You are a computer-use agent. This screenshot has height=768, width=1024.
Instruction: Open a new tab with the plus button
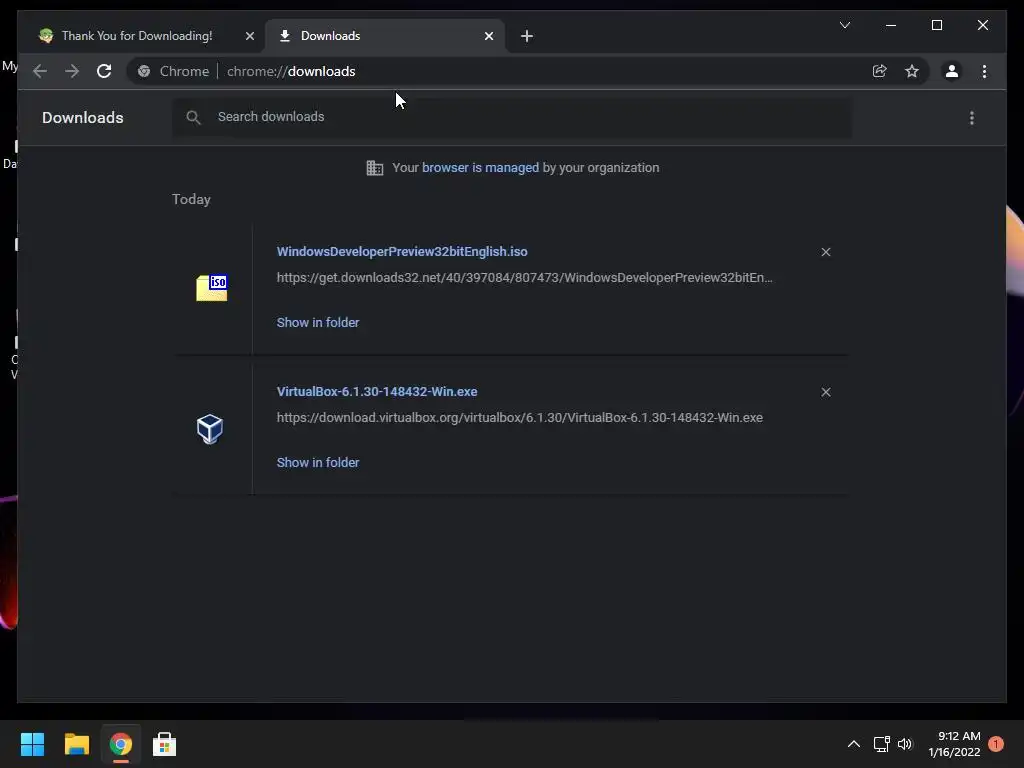point(527,36)
